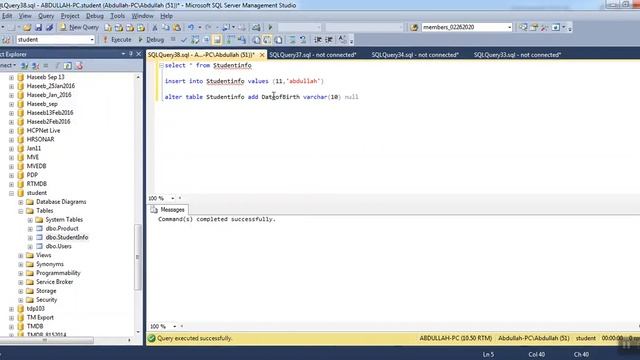
Task: Decrease indent of selected lines
Action: click(318, 40)
